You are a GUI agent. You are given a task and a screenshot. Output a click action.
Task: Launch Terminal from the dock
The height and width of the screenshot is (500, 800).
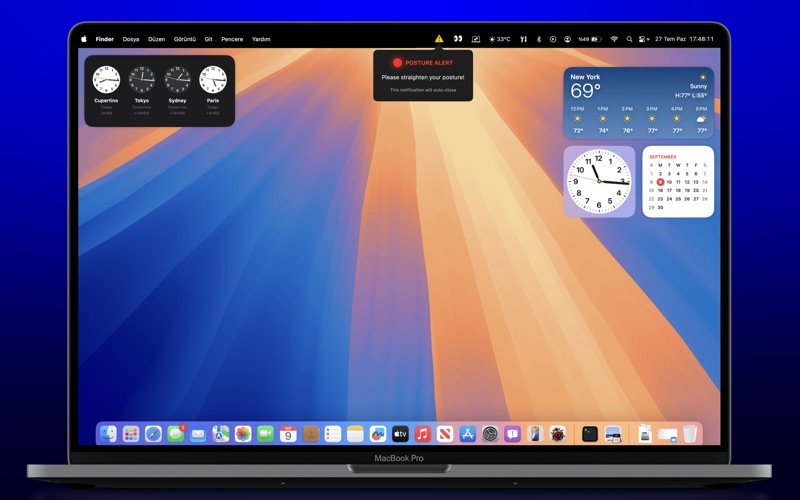click(x=590, y=434)
